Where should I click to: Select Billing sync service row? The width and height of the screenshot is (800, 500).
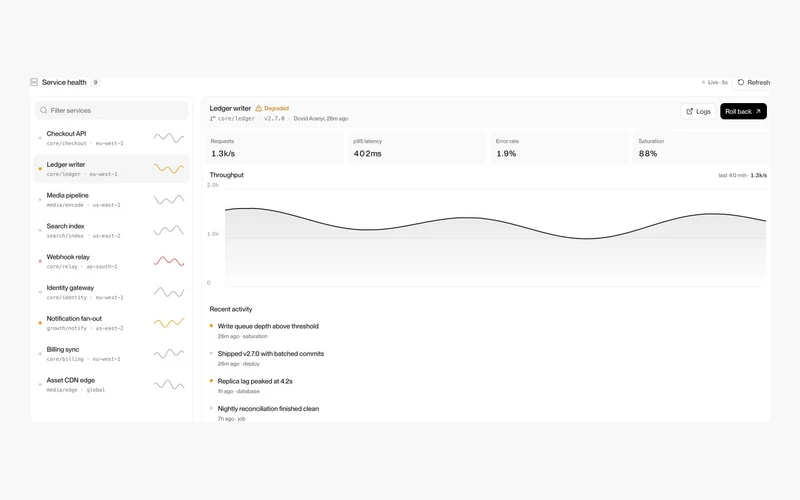(112, 354)
